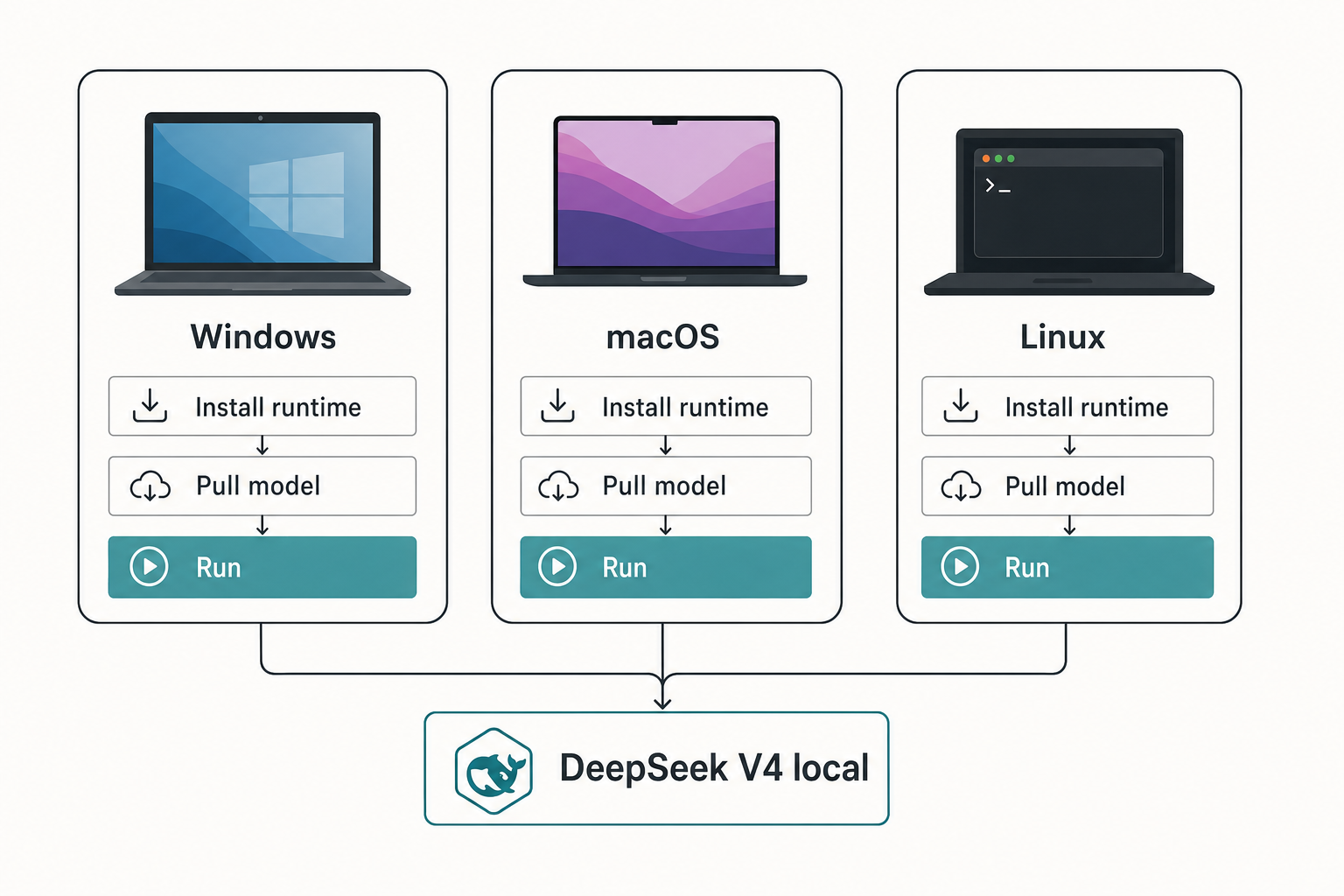
Task: Select Pull model under Linux
Action: coord(1067,486)
